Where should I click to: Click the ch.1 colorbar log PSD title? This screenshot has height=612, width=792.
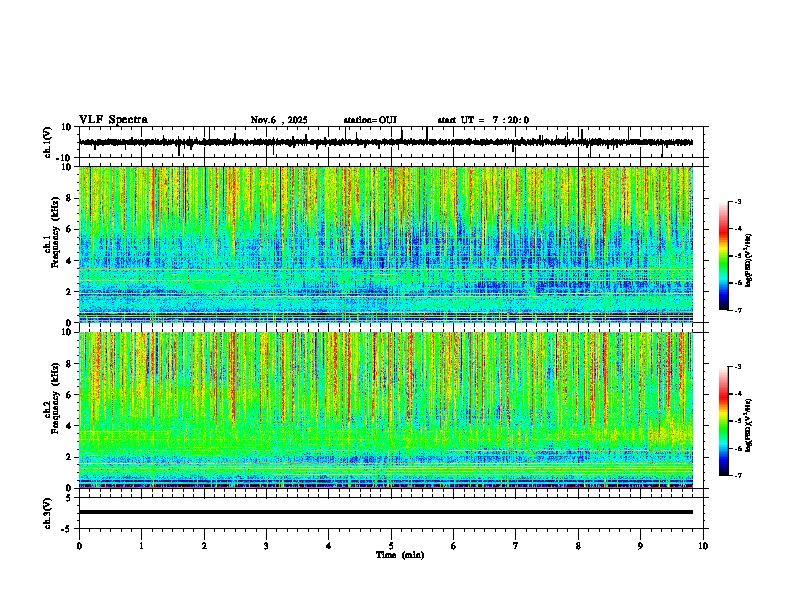coord(748,260)
